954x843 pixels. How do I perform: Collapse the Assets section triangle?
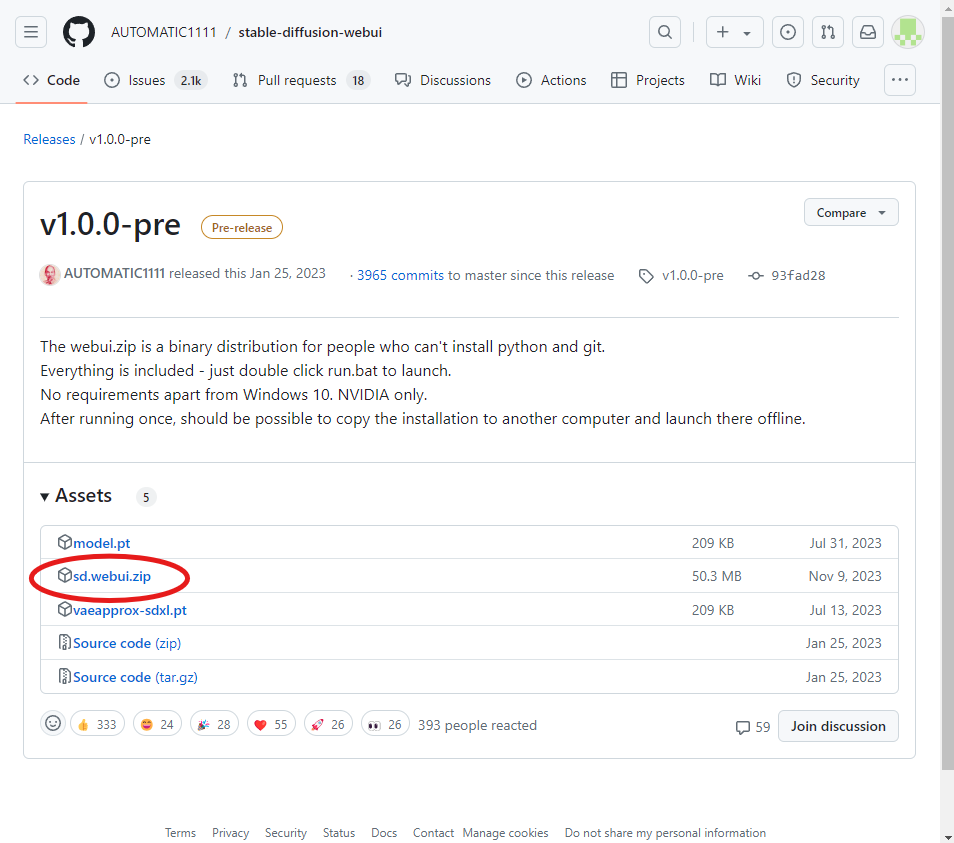coord(44,496)
